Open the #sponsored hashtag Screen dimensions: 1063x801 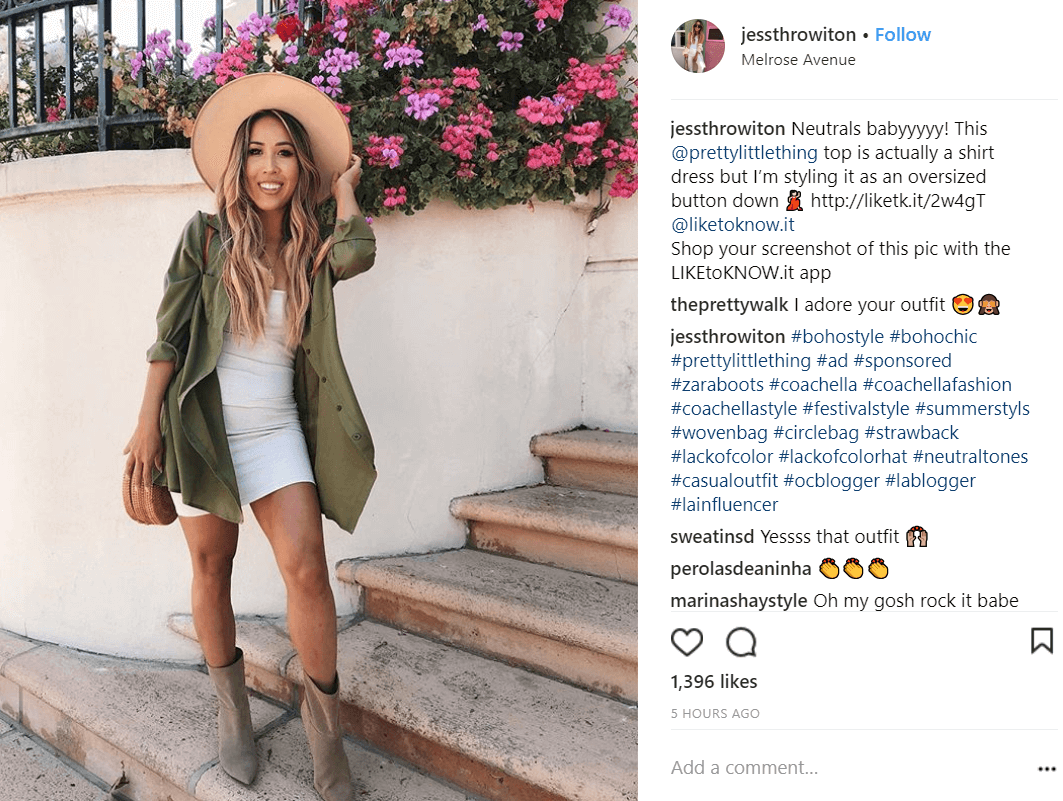pos(902,361)
